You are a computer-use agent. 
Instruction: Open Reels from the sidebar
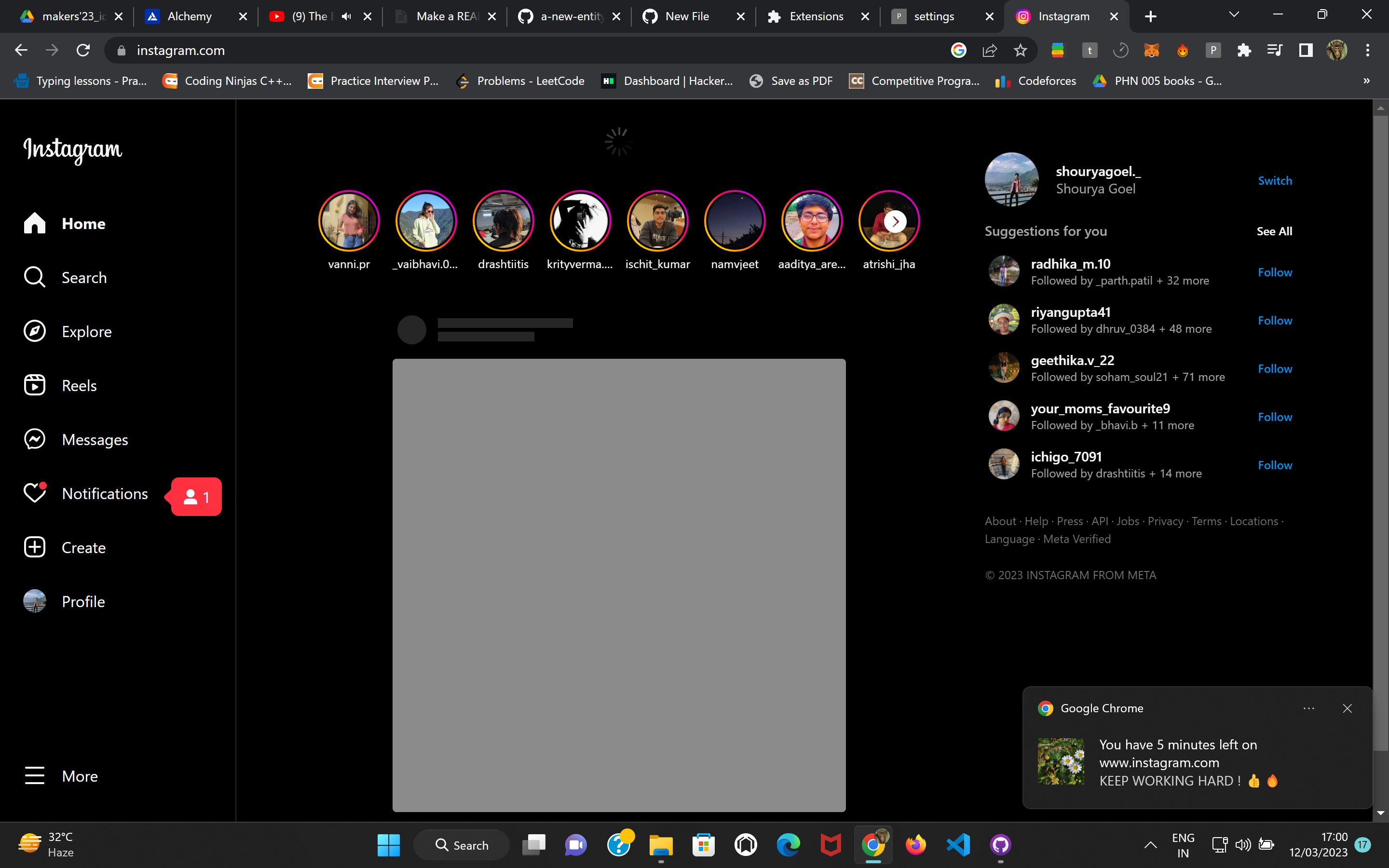(60, 385)
